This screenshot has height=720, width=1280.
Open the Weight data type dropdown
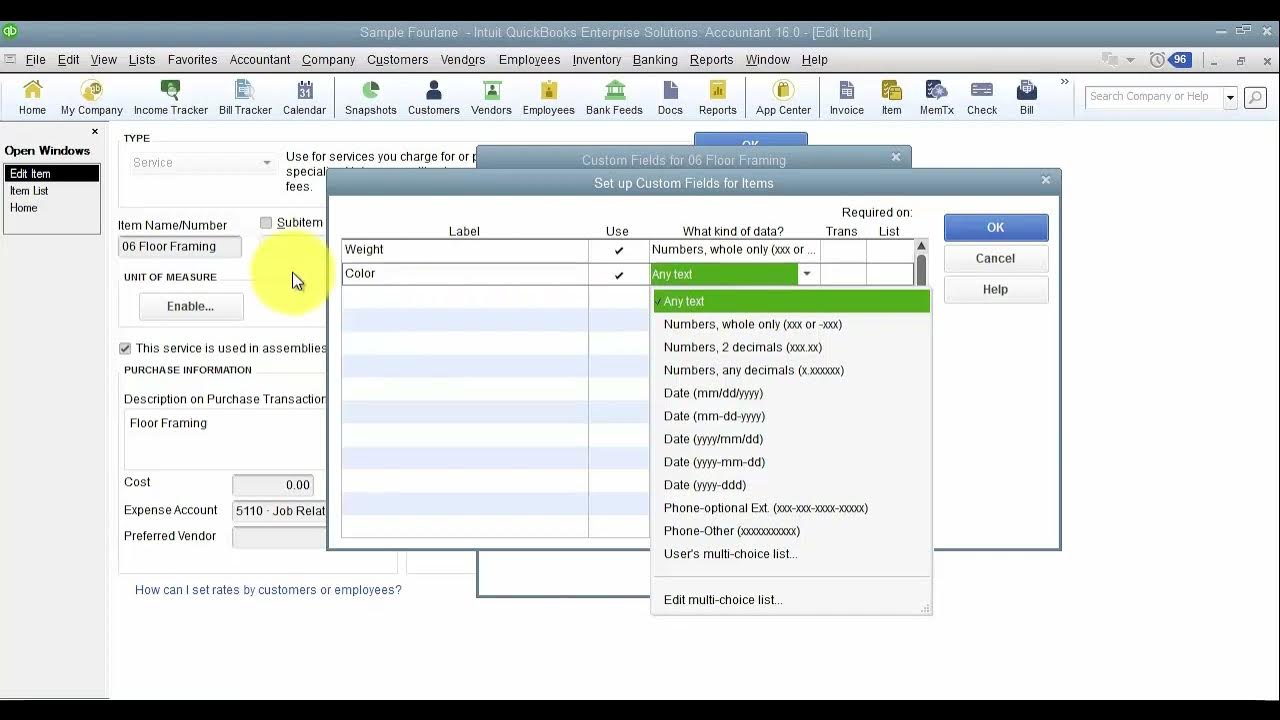[734, 250]
